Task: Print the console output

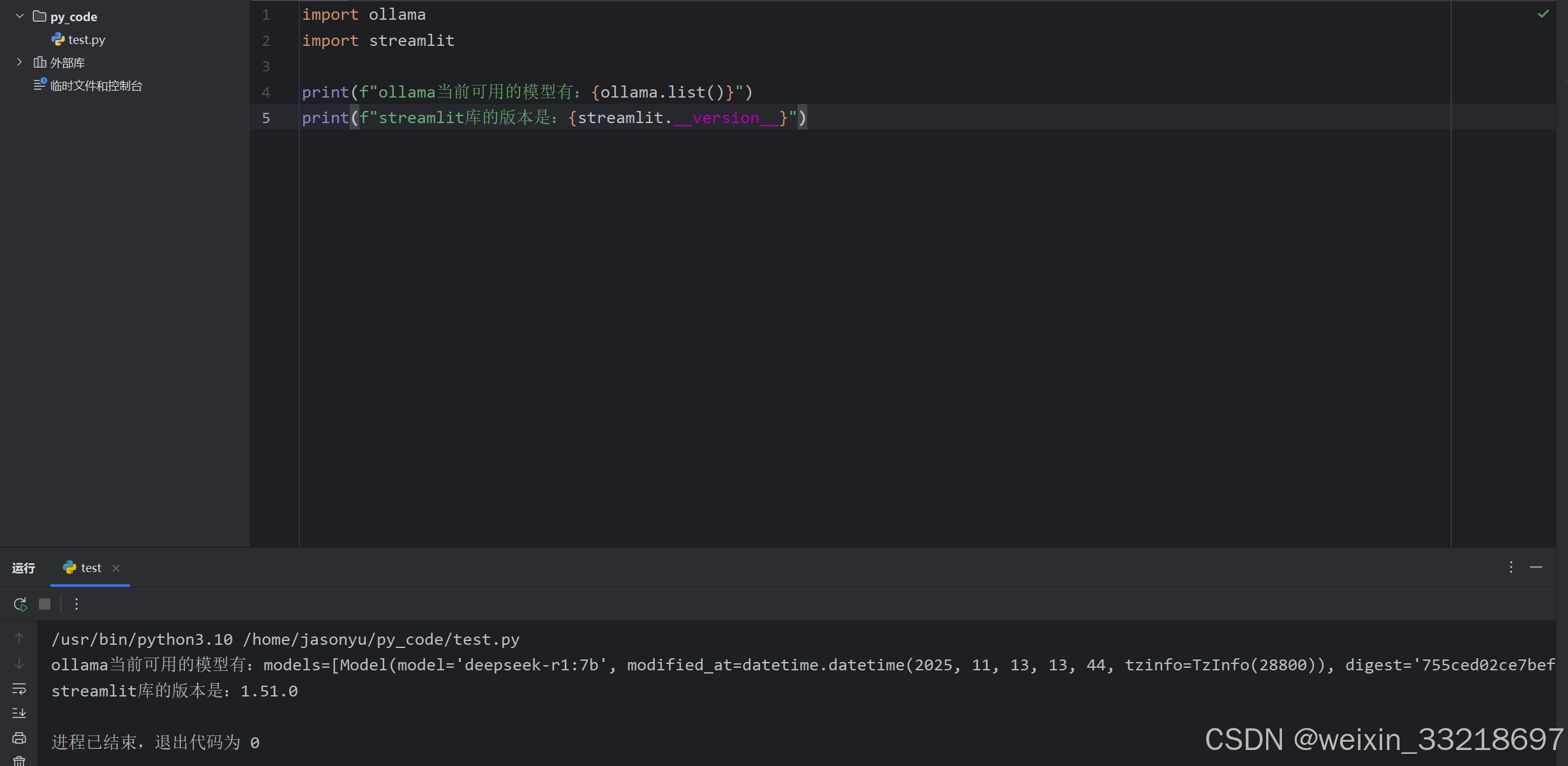Action: click(x=19, y=738)
